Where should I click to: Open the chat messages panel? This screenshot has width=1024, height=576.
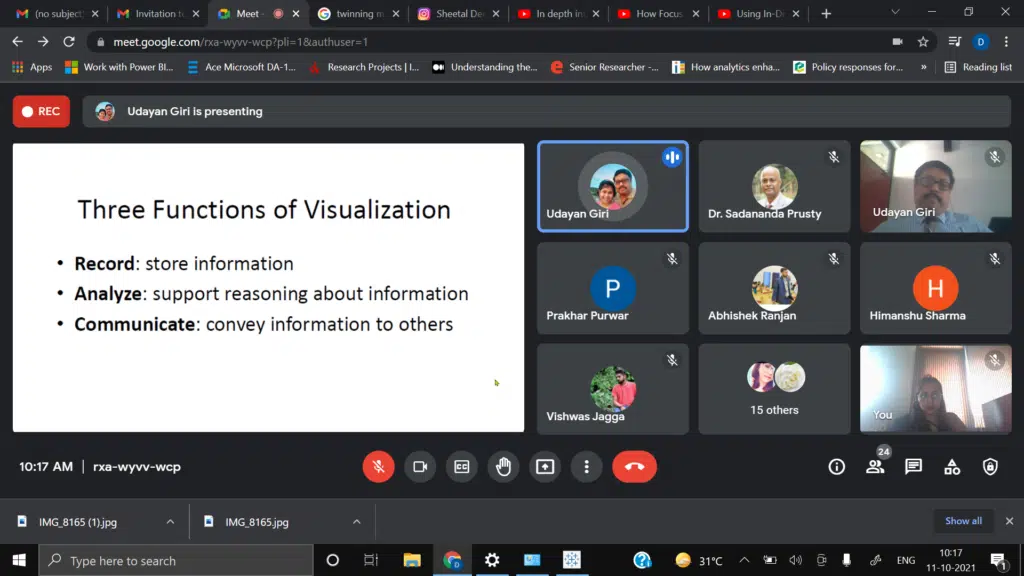point(913,467)
